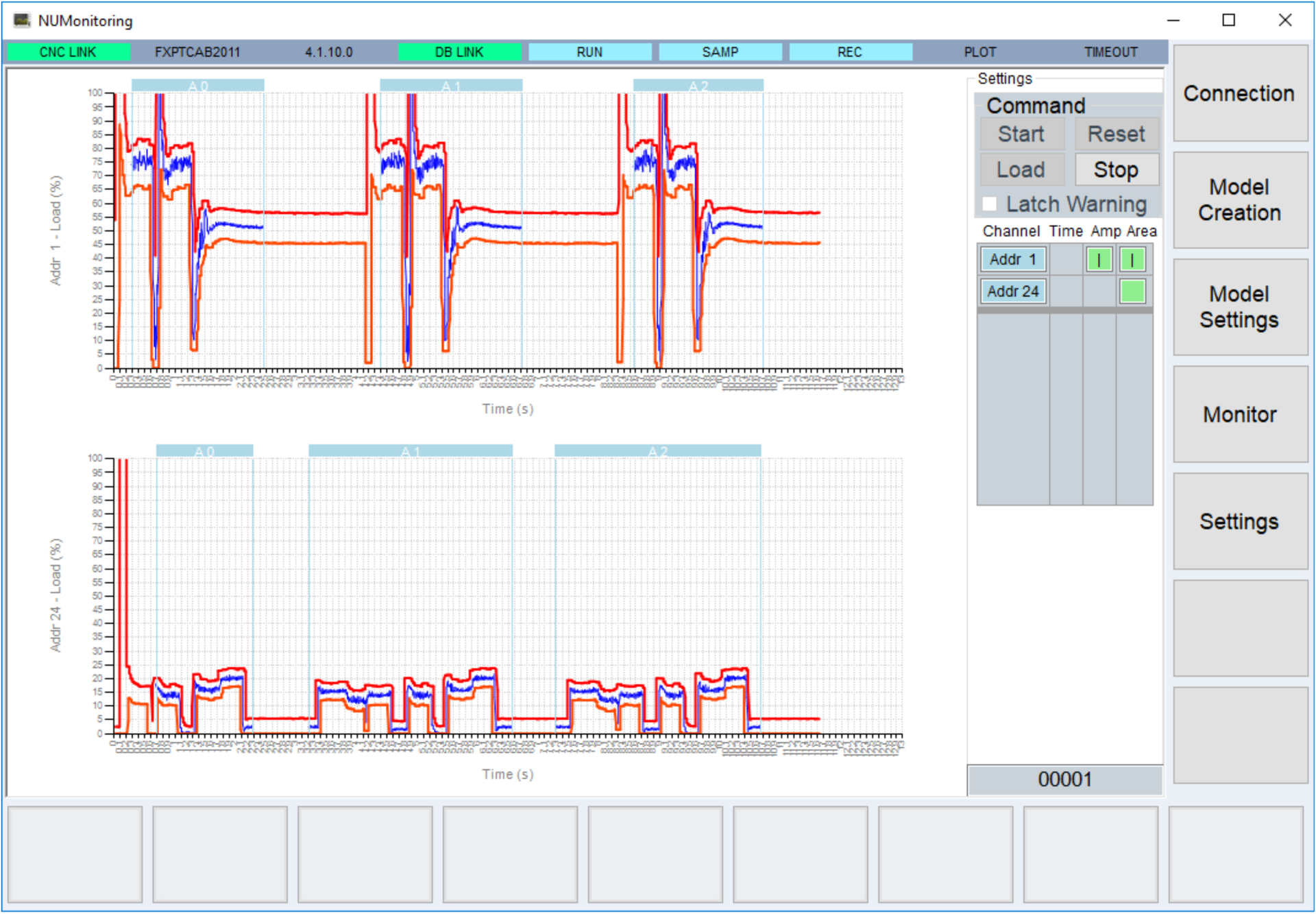Click the SAMP status indicator

tap(720, 52)
